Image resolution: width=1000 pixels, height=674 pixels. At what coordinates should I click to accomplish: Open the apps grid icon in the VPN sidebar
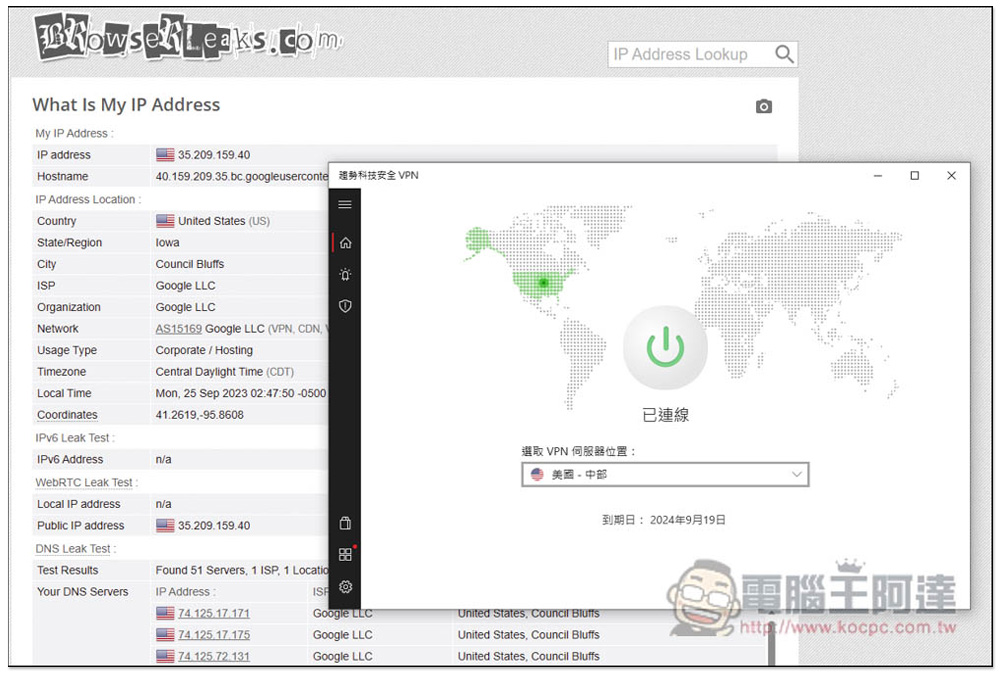[345, 554]
